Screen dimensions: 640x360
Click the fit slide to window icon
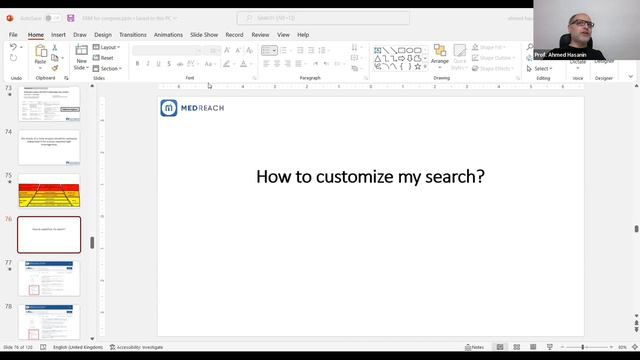click(x=635, y=347)
